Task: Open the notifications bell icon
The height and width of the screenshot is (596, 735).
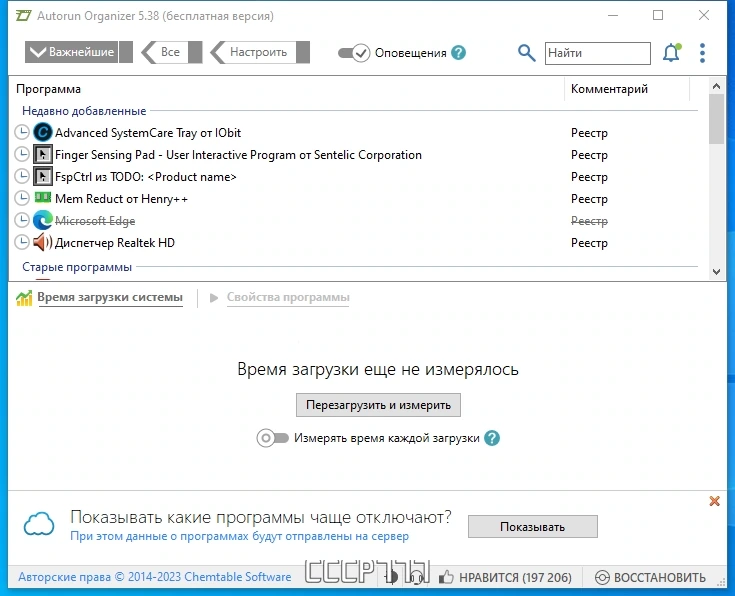Action: pos(671,53)
